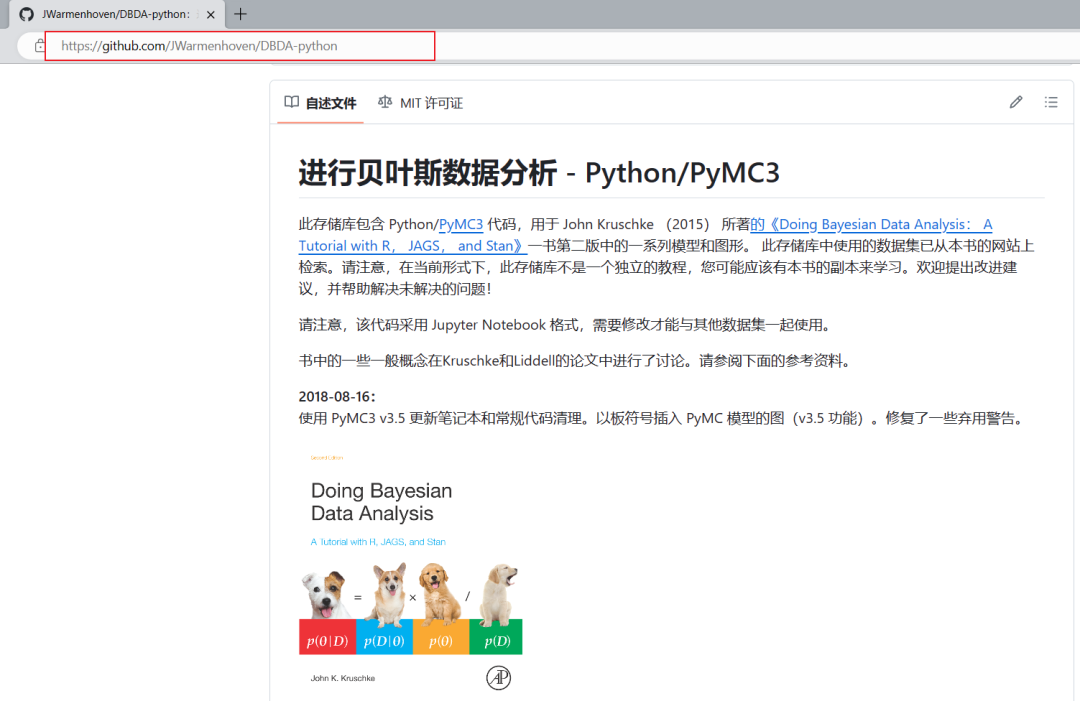Click the green p(D) box on cover
1080x701 pixels.
click(x=496, y=637)
